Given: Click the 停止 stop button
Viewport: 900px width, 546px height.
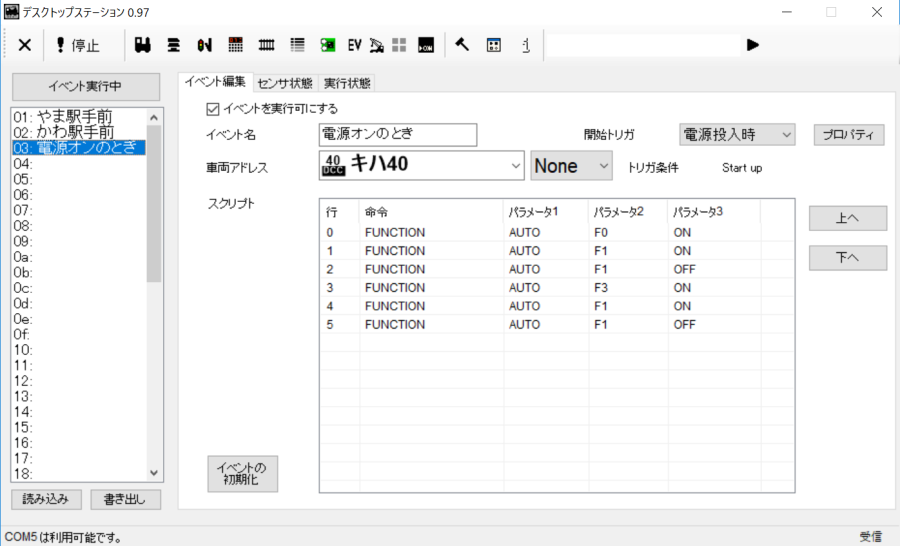Looking at the screenshot, I should (x=77, y=45).
